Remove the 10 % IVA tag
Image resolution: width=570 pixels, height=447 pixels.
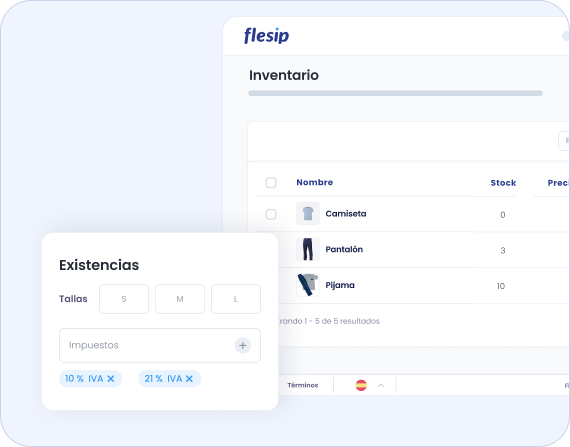coord(111,379)
